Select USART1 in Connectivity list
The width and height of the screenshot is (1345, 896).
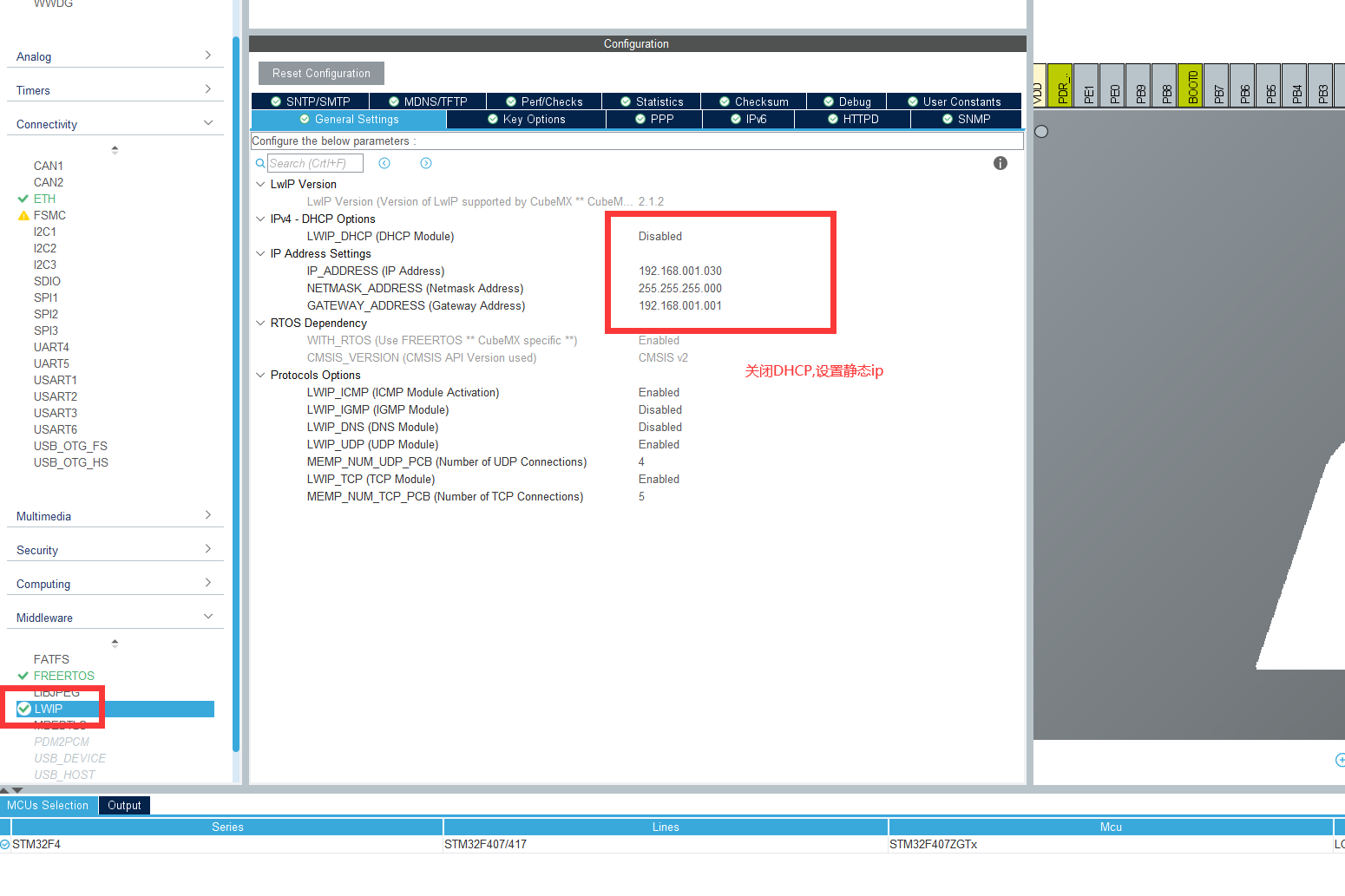pos(56,380)
